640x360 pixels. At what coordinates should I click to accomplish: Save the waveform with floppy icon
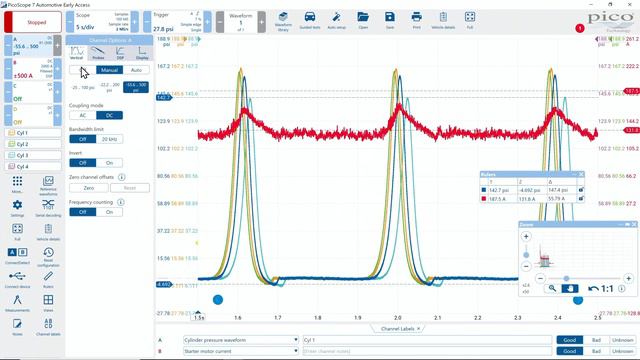pyautogui.click(x=390, y=21)
